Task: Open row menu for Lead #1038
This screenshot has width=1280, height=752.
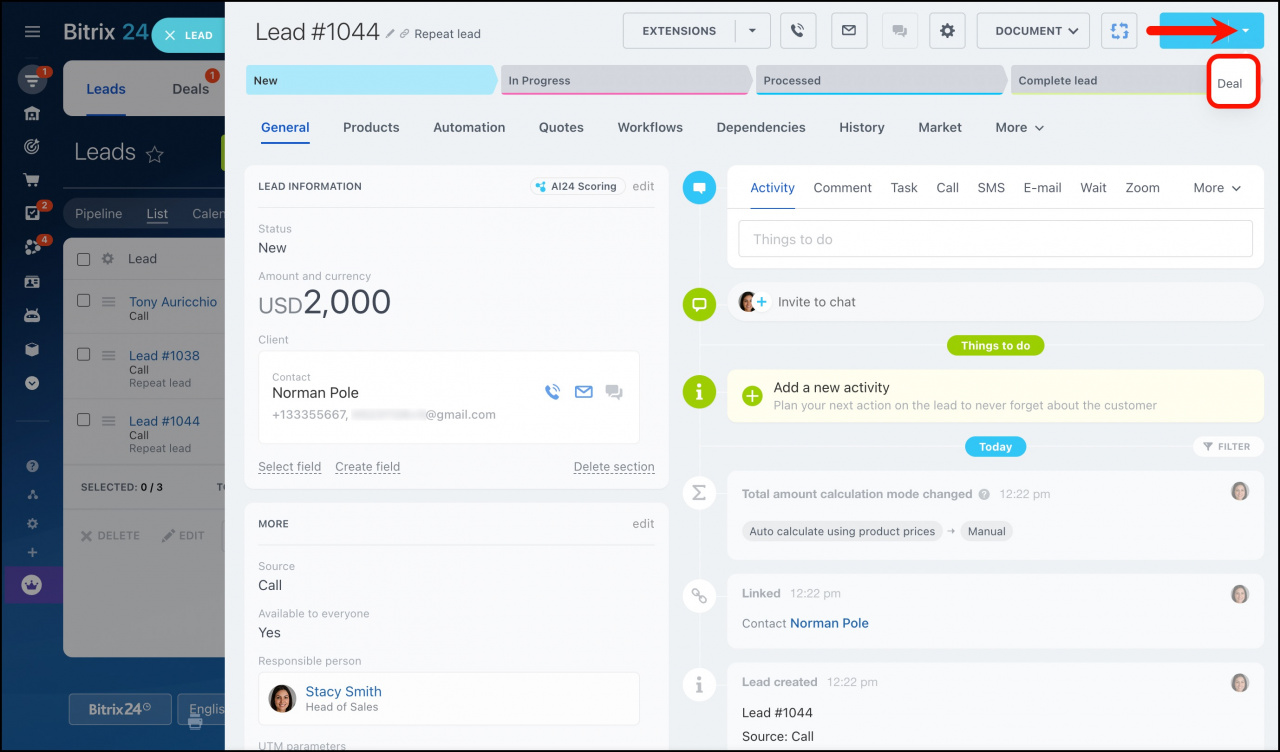Action: point(108,356)
